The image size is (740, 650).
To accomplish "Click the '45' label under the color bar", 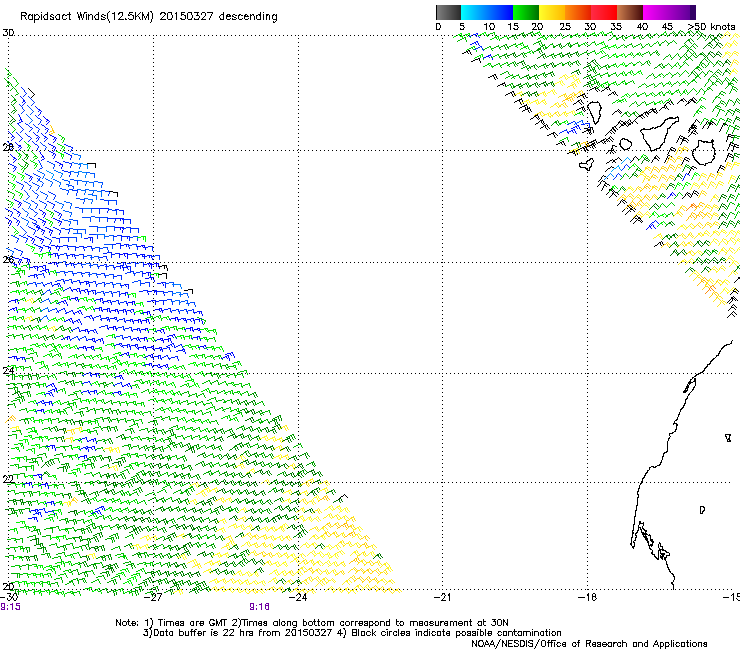I will (x=667, y=27).
